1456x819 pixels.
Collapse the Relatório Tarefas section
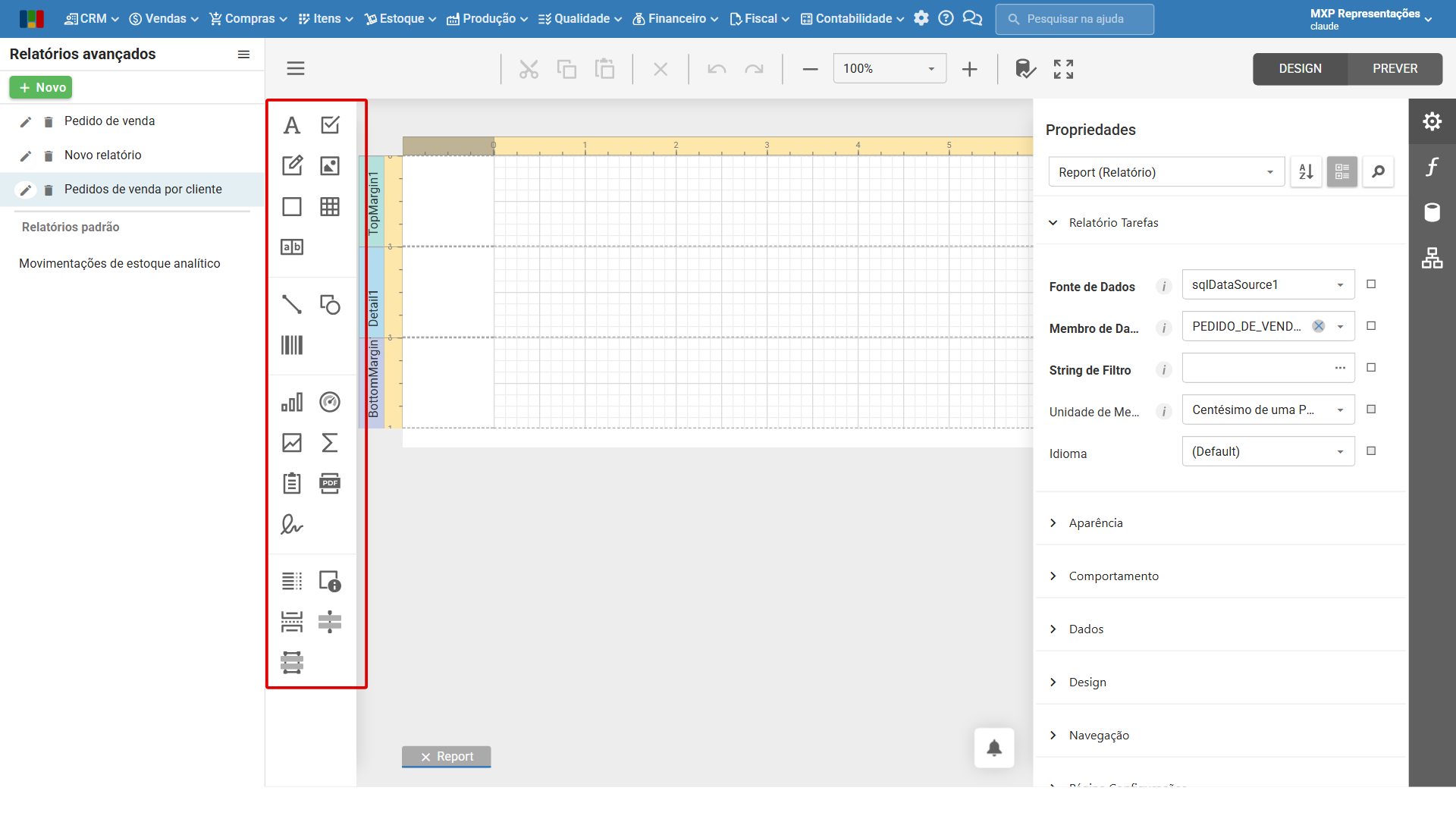(1113, 223)
